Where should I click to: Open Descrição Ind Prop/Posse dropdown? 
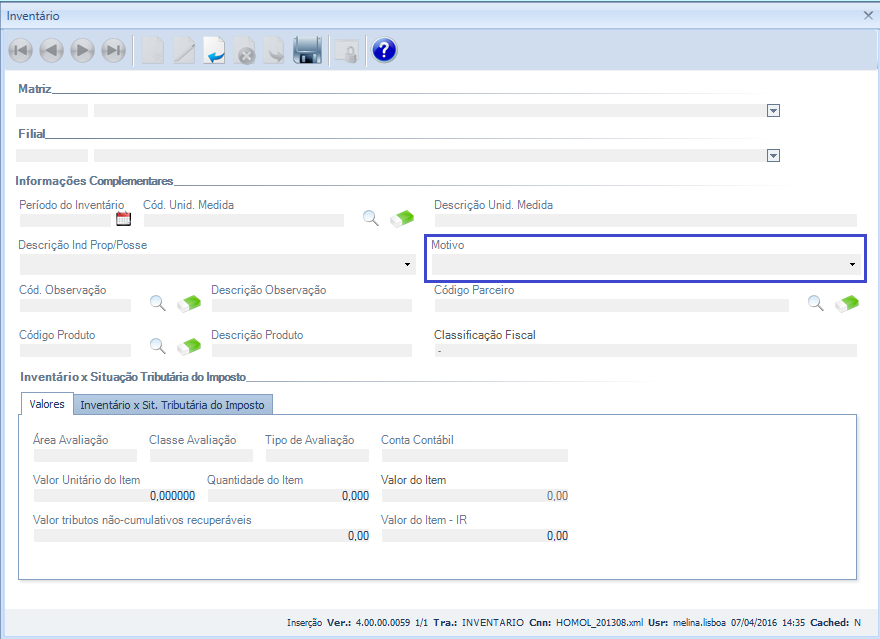click(x=408, y=265)
